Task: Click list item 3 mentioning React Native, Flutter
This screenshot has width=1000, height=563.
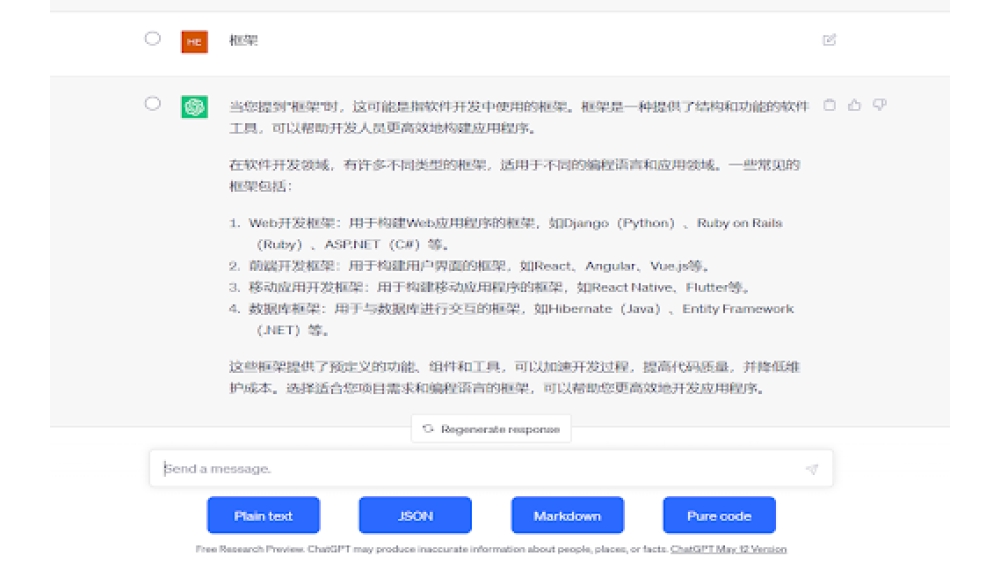Action: (490, 288)
